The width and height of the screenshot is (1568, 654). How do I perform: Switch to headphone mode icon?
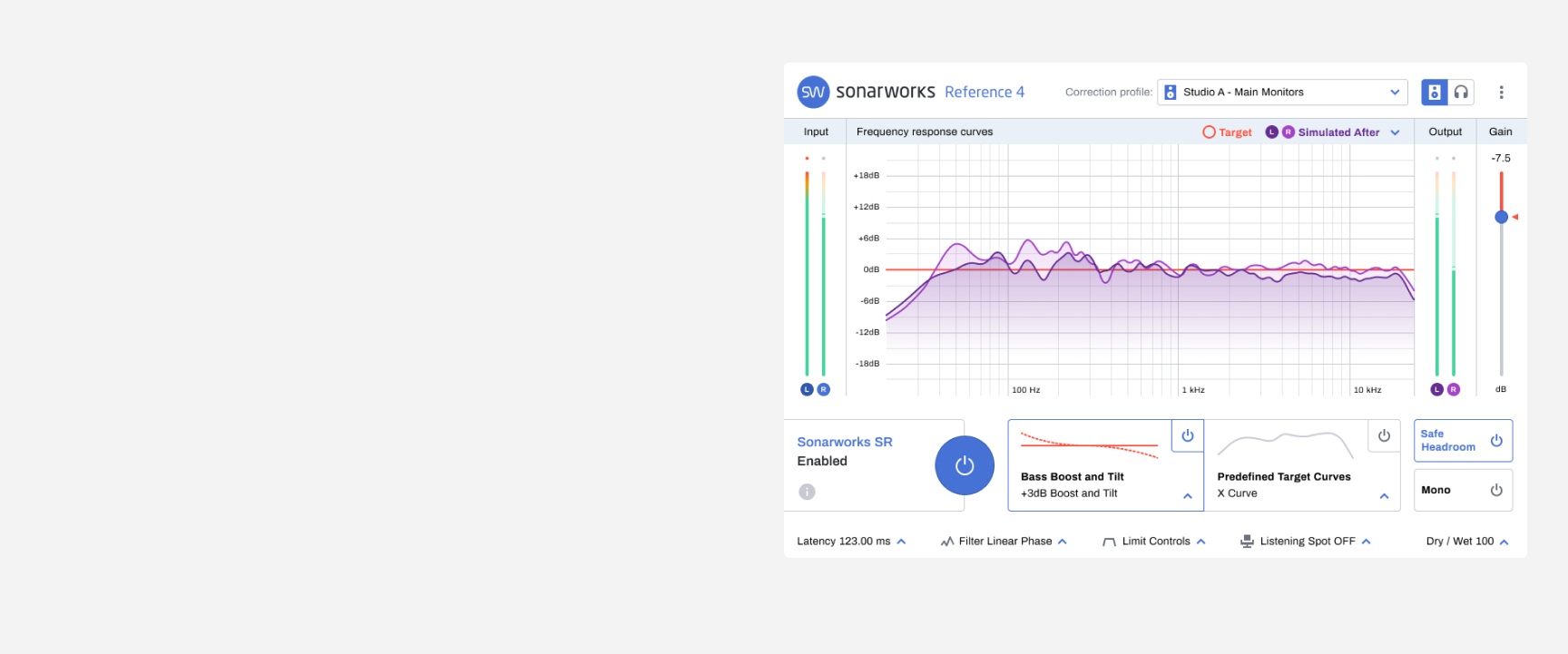point(1461,93)
